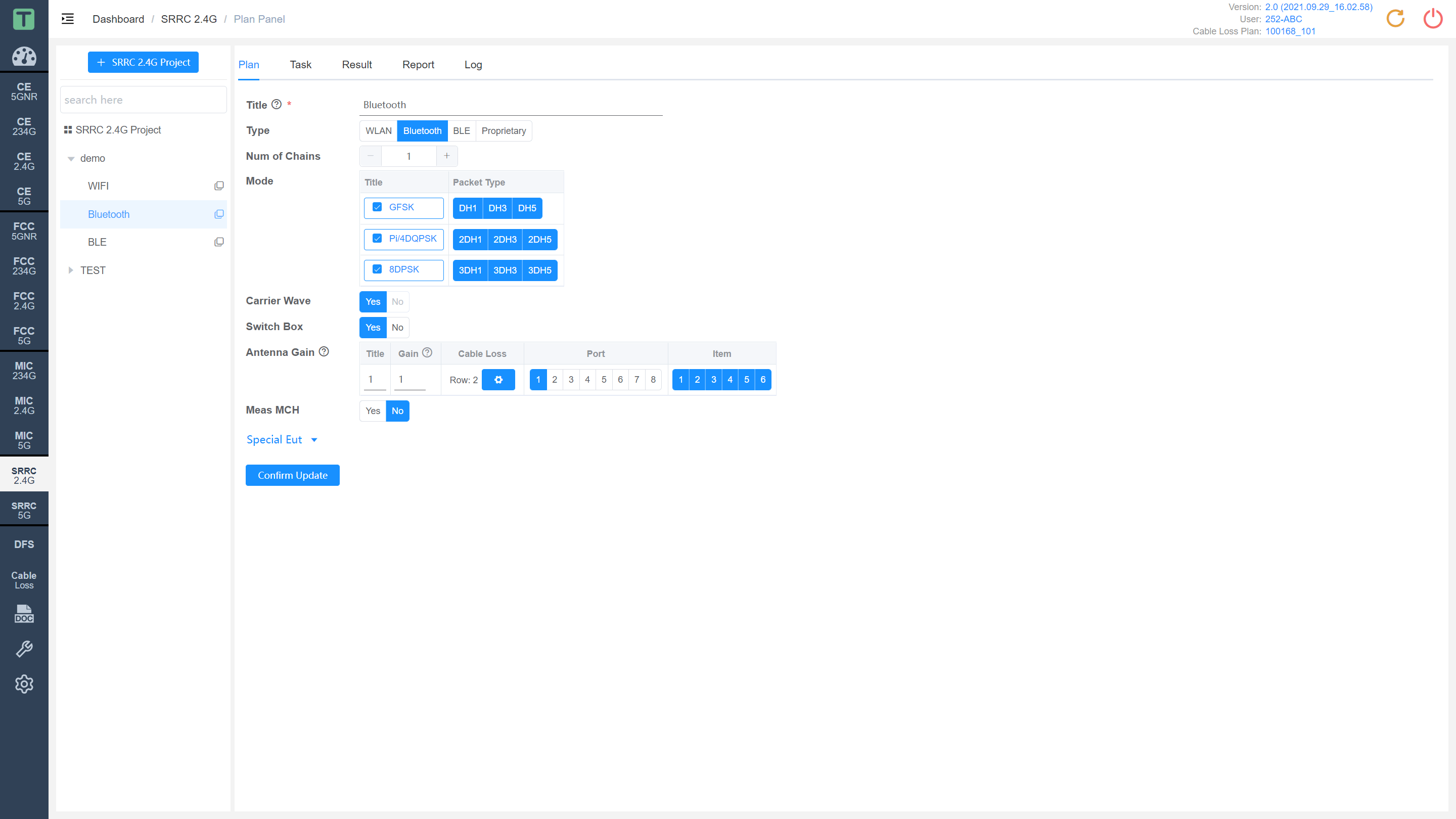The image size is (1456, 819).
Task: Click Confirm Update button
Action: 293,475
